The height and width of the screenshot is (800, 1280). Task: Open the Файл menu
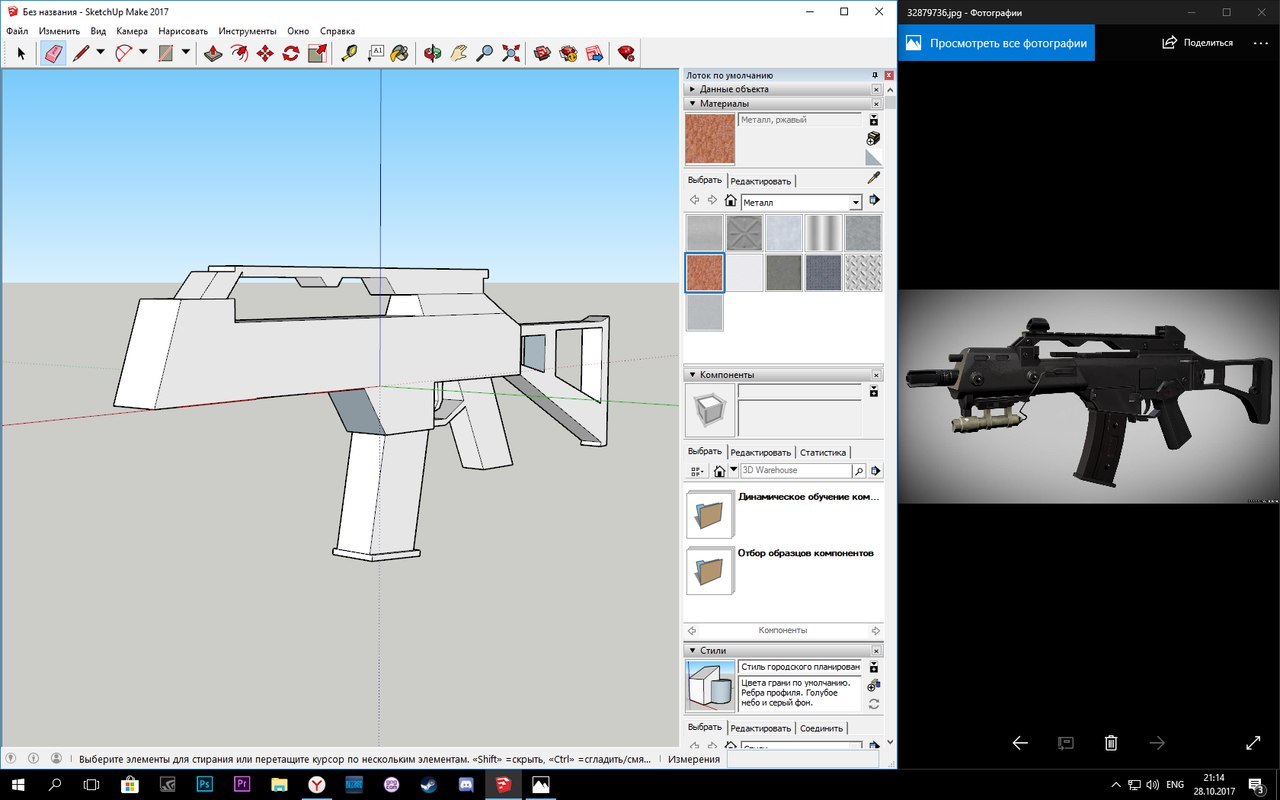17,31
